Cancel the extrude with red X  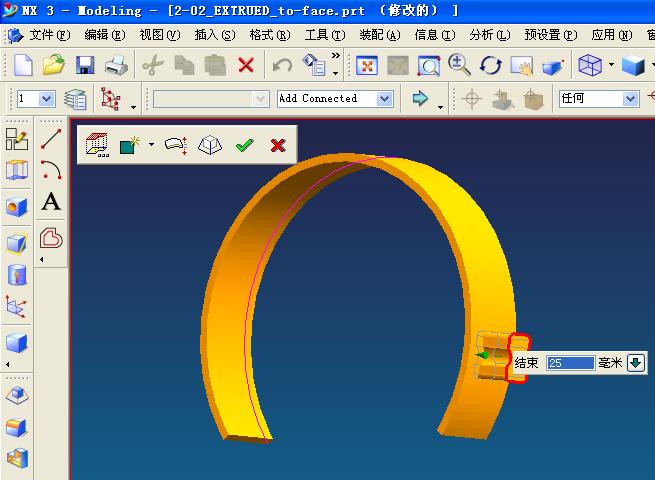278,145
